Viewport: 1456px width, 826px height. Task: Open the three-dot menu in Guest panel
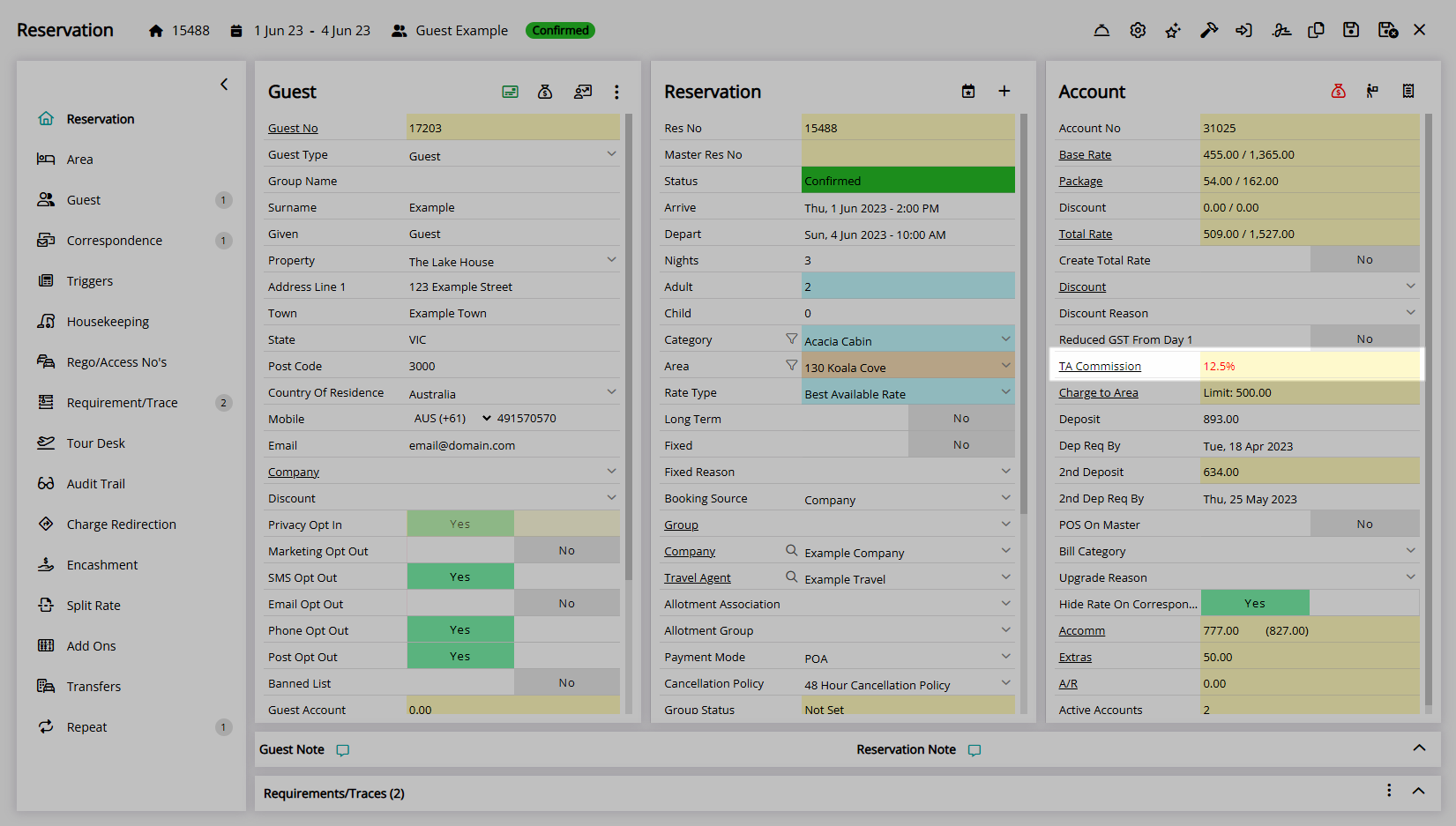pyautogui.click(x=616, y=92)
